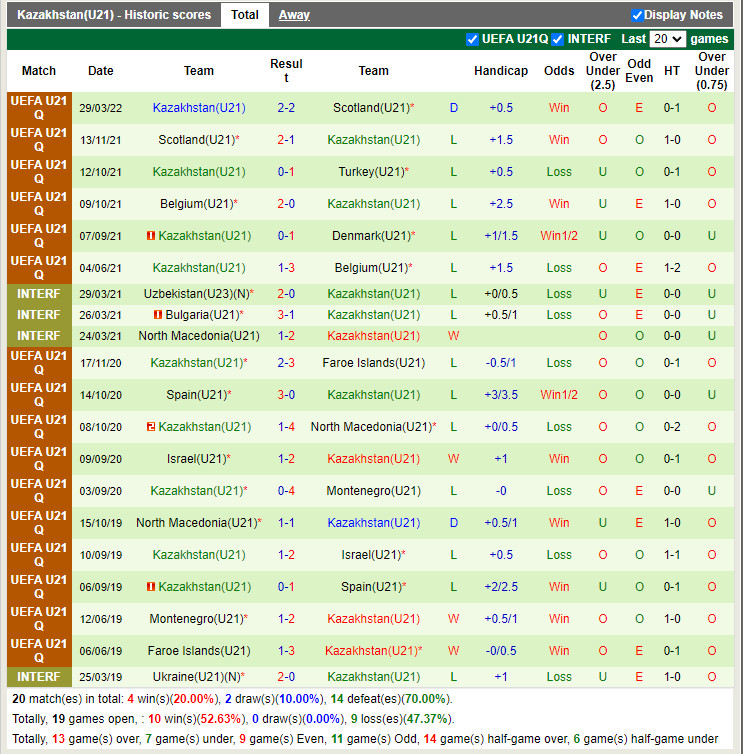Screen dimensions: 743x754
Task: Switch to the Away tab
Action: [x=293, y=15]
